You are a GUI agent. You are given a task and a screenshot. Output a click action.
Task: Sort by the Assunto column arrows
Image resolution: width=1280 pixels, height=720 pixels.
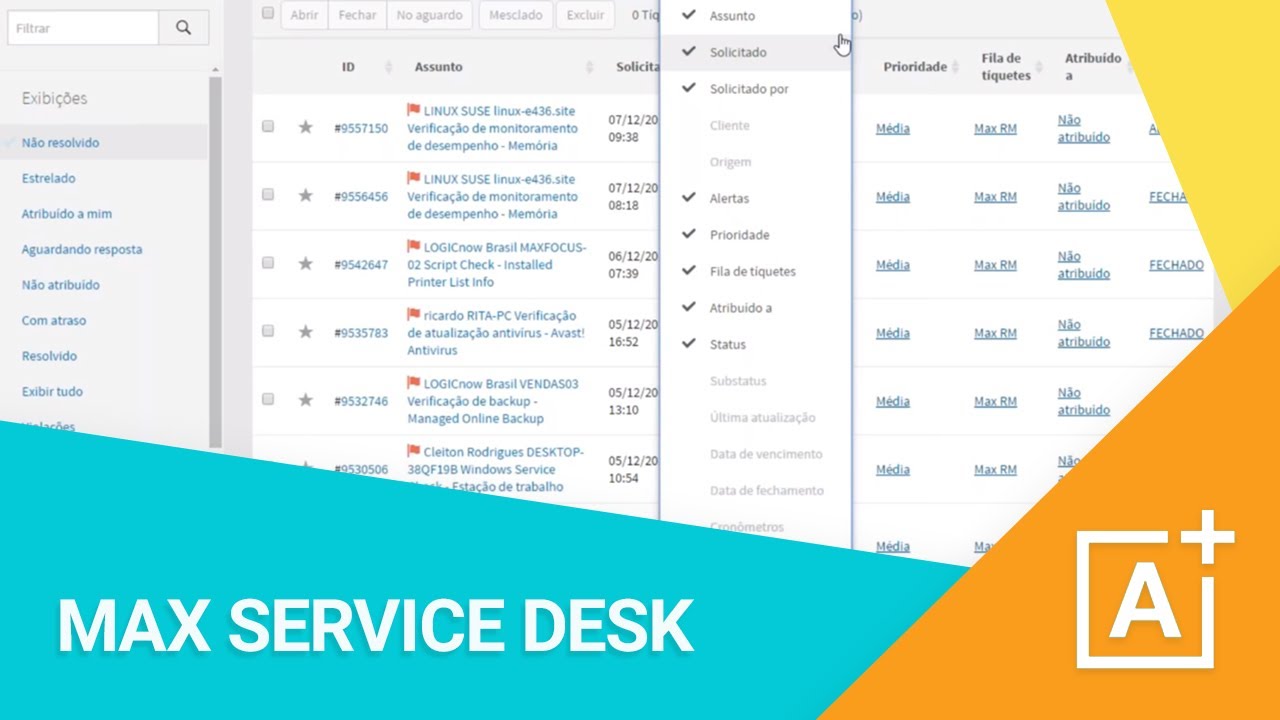click(589, 67)
